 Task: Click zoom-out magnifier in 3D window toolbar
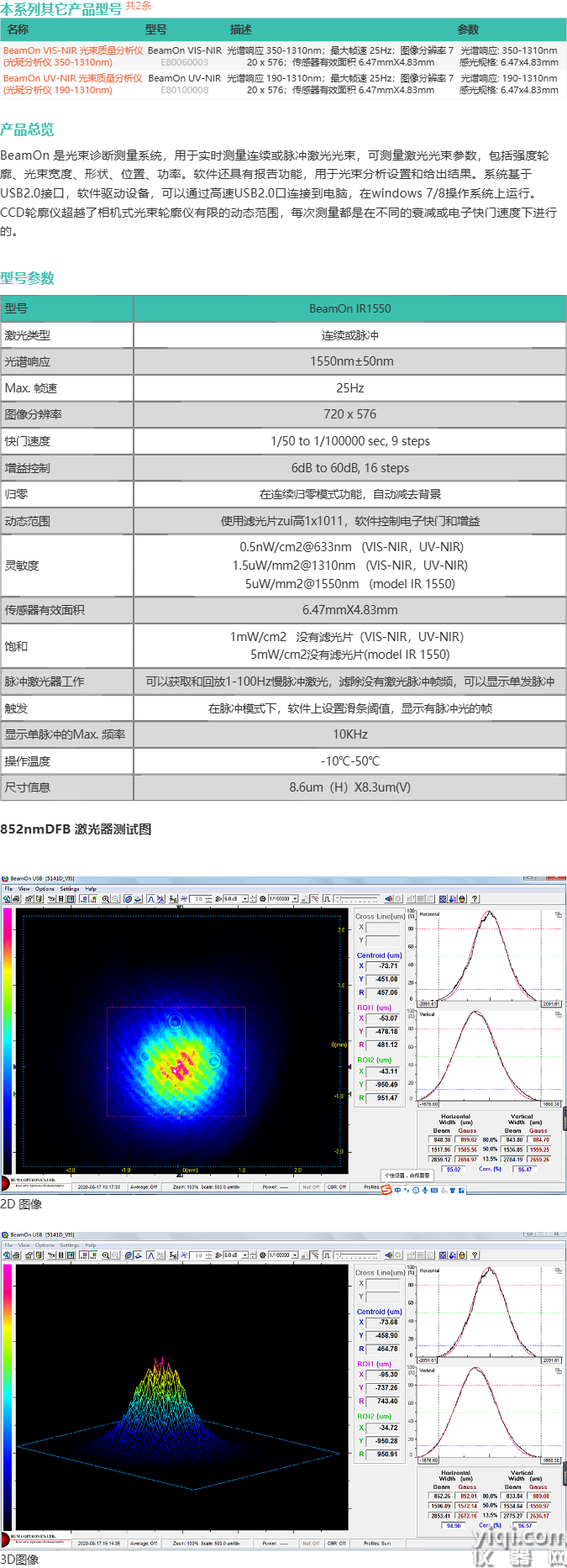(x=114, y=1255)
